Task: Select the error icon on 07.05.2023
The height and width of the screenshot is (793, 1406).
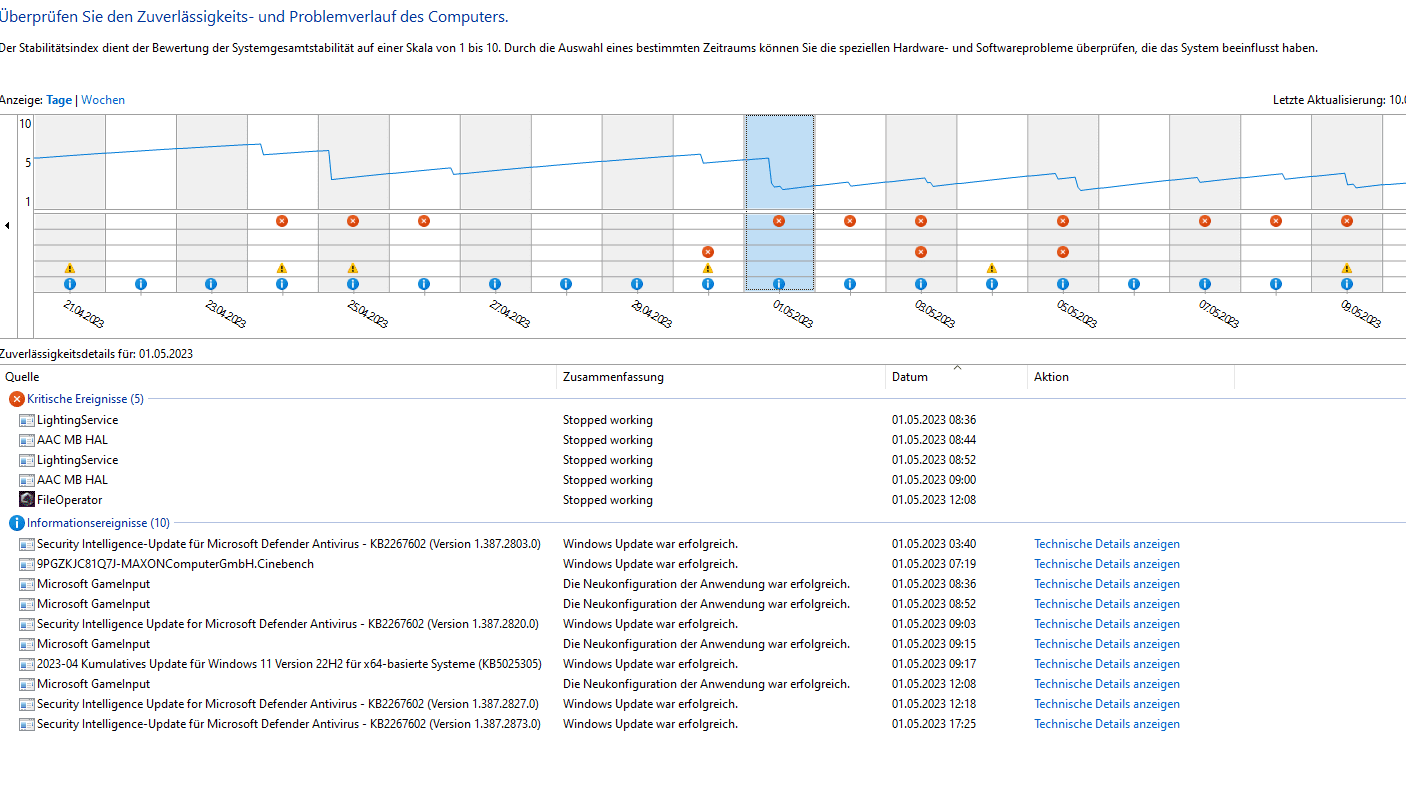Action: pos(1205,221)
